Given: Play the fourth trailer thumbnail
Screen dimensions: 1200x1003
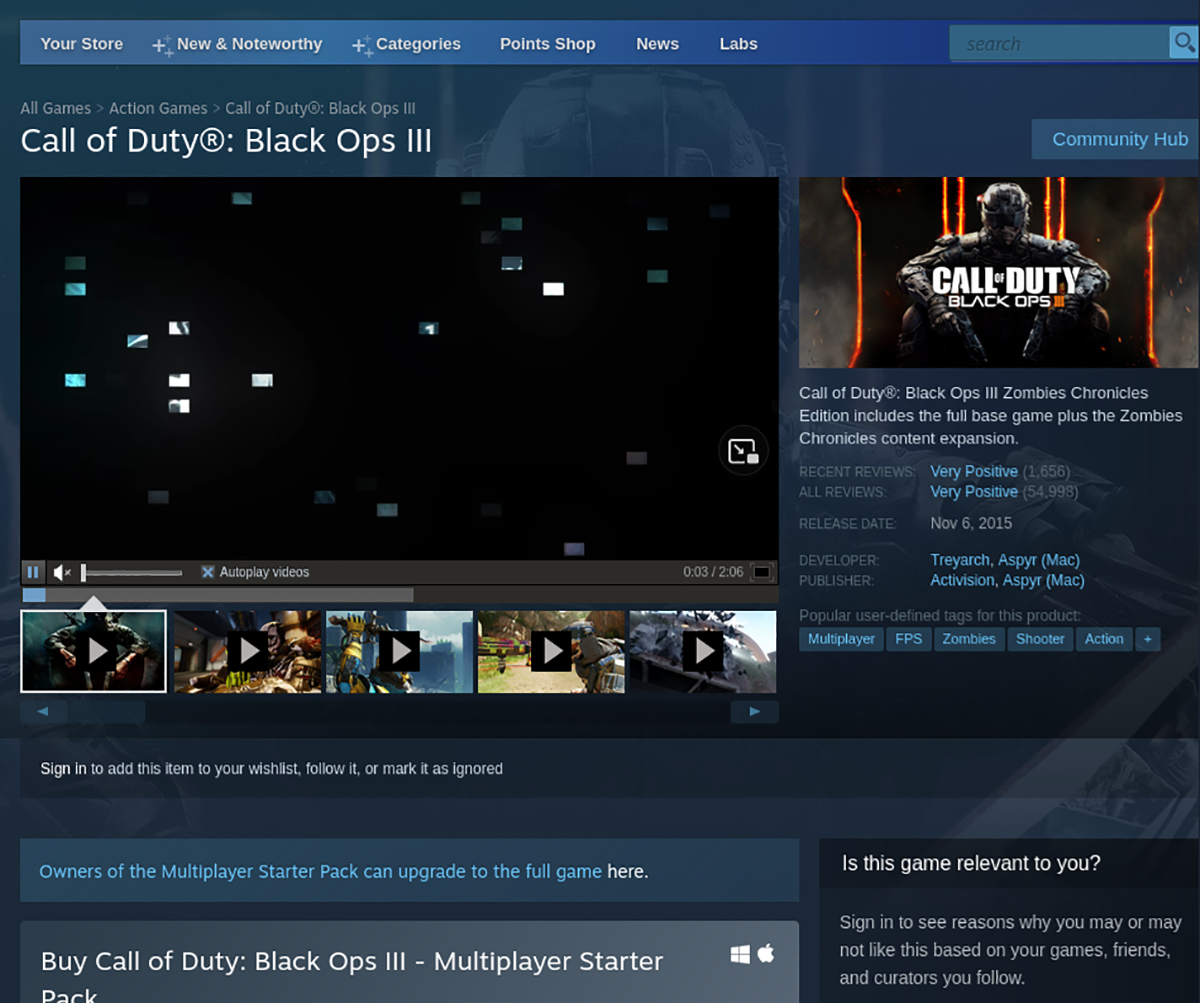Looking at the screenshot, I should [552, 652].
